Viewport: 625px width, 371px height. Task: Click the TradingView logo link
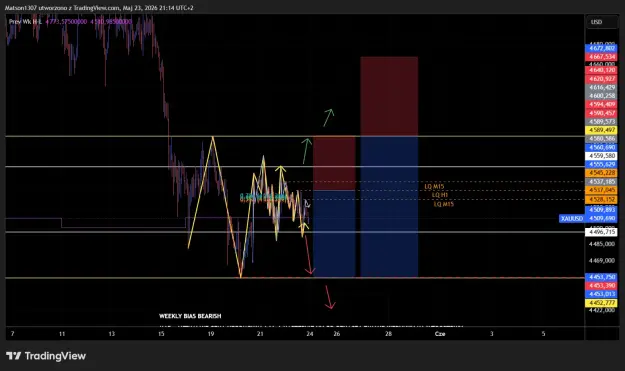coord(46,356)
